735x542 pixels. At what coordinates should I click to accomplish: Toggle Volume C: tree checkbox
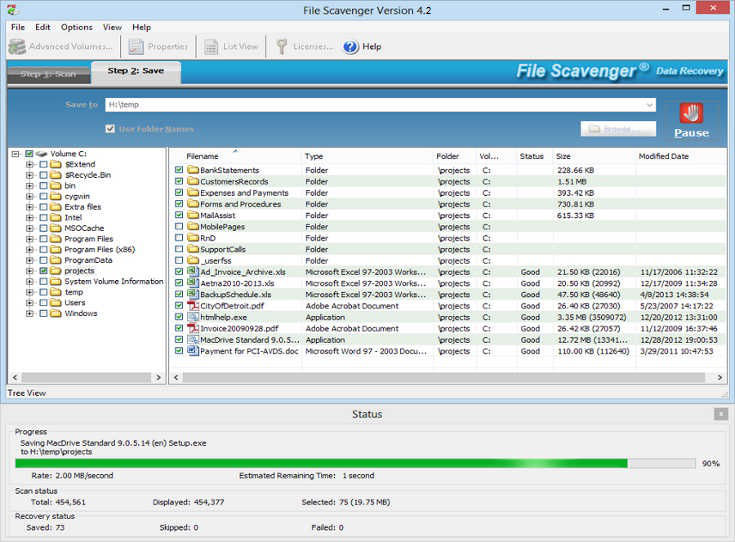point(29,154)
